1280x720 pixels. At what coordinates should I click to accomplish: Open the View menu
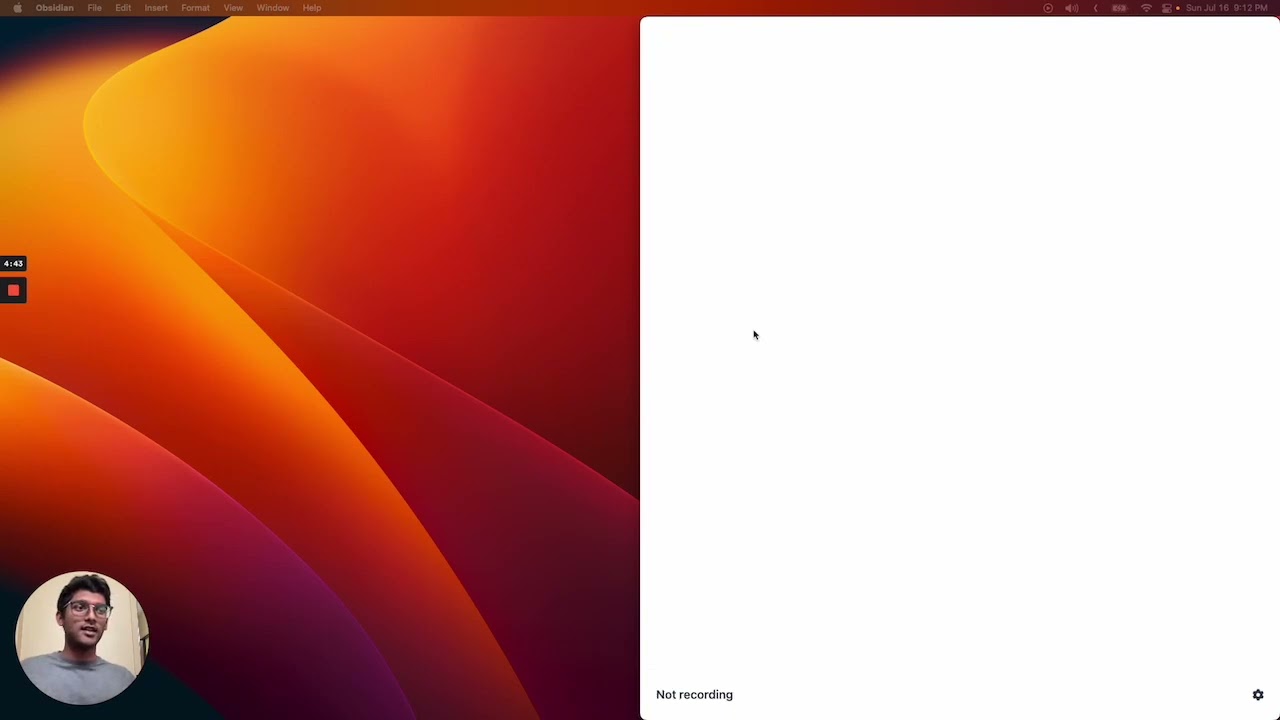tap(233, 8)
